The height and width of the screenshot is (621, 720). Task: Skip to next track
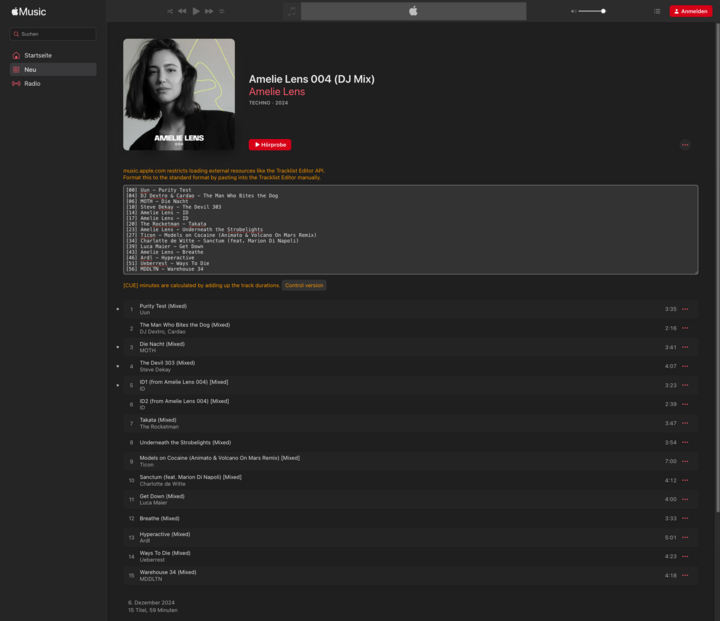pos(209,11)
